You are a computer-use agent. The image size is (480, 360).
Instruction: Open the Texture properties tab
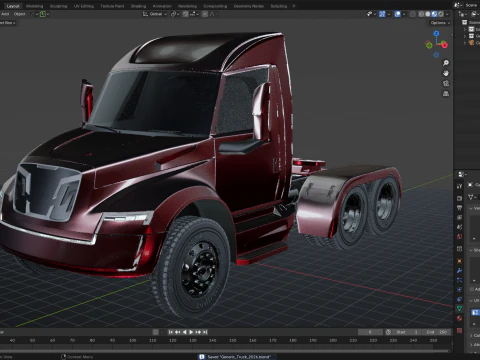(x=459, y=330)
